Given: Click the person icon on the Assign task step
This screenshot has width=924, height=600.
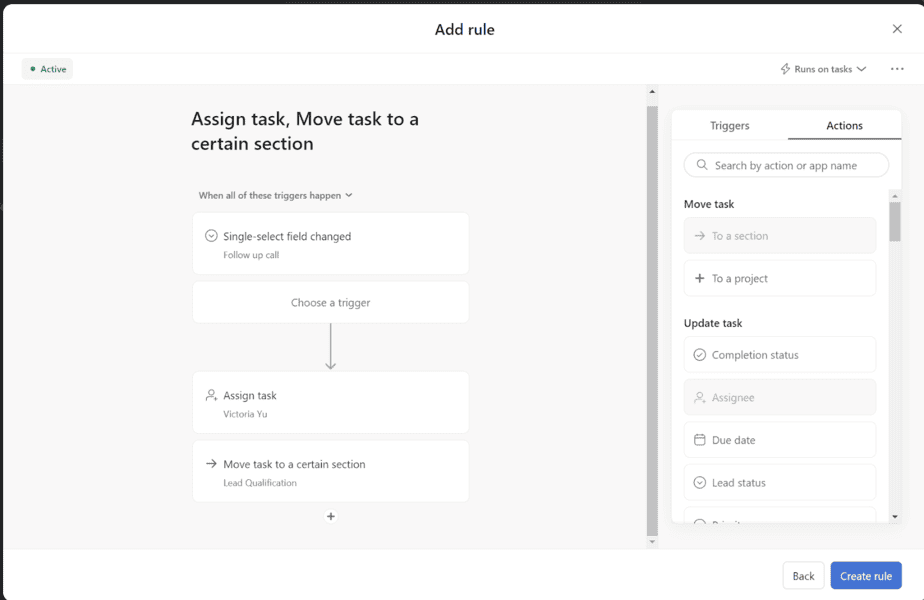Looking at the screenshot, I should (211, 394).
